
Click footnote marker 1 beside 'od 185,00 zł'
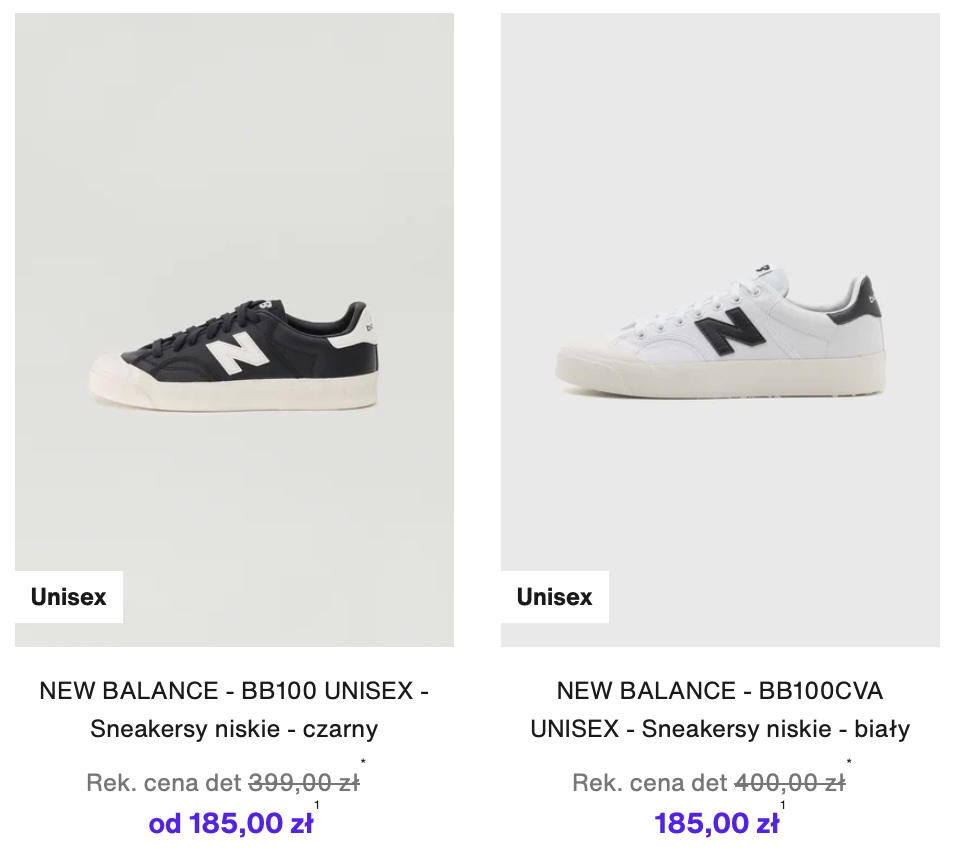pyautogui.click(x=318, y=805)
